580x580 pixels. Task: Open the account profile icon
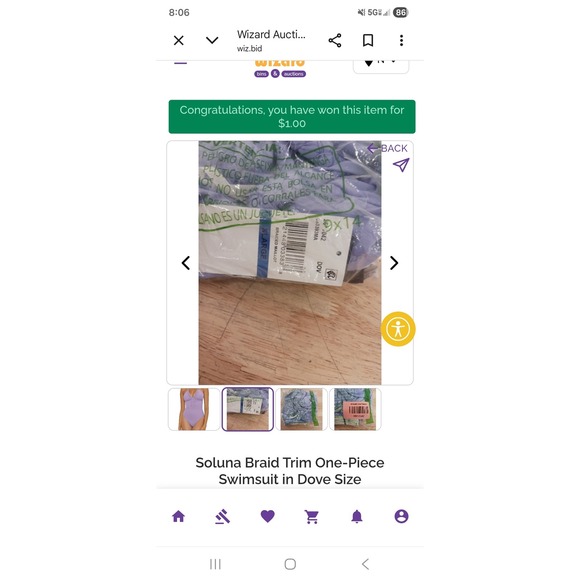(x=401, y=516)
